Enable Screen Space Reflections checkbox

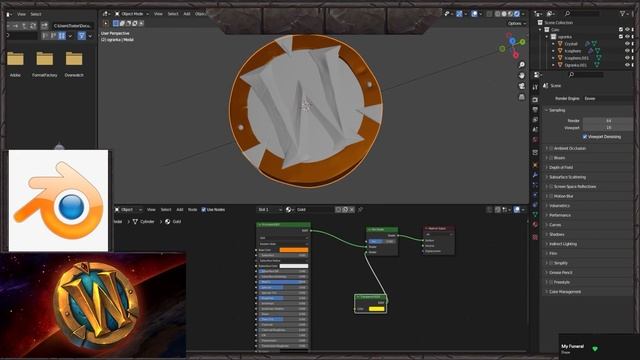click(551, 187)
